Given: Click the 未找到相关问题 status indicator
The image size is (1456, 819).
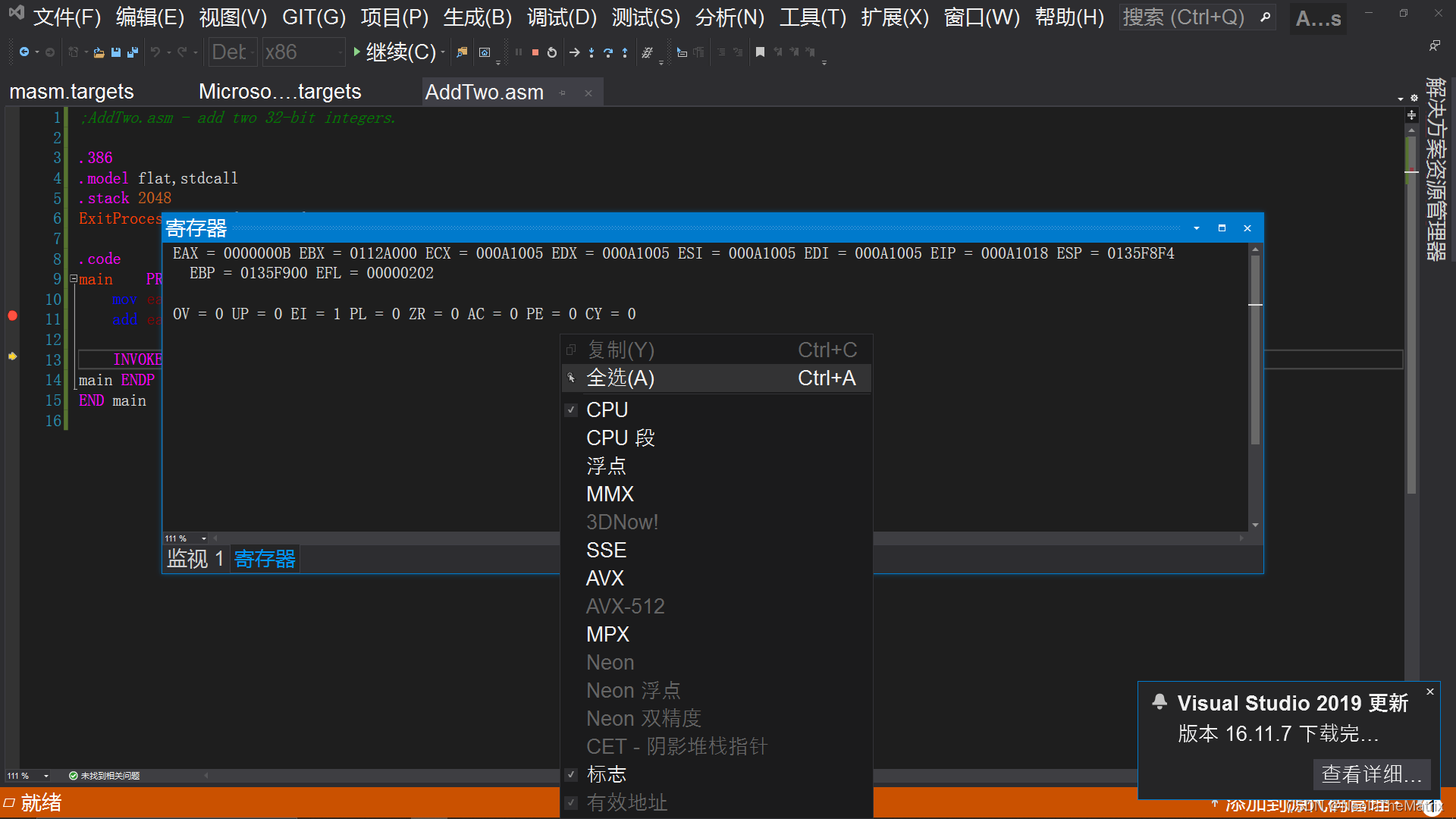Looking at the screenshot, I should pos(104,776).
